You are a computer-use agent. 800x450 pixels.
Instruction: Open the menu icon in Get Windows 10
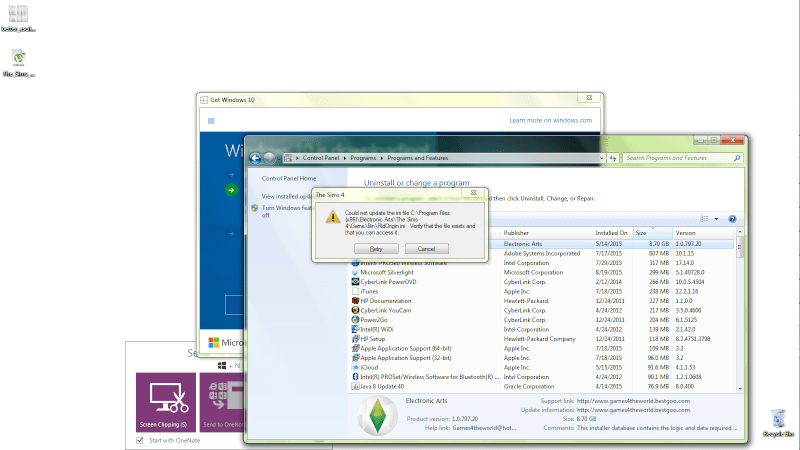coord(211,121)
